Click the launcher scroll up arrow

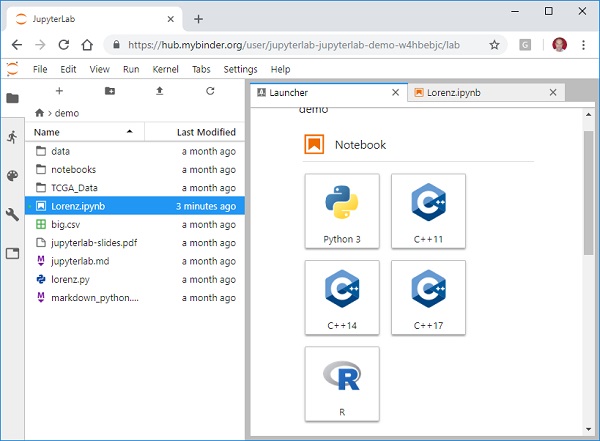point(588,114)
